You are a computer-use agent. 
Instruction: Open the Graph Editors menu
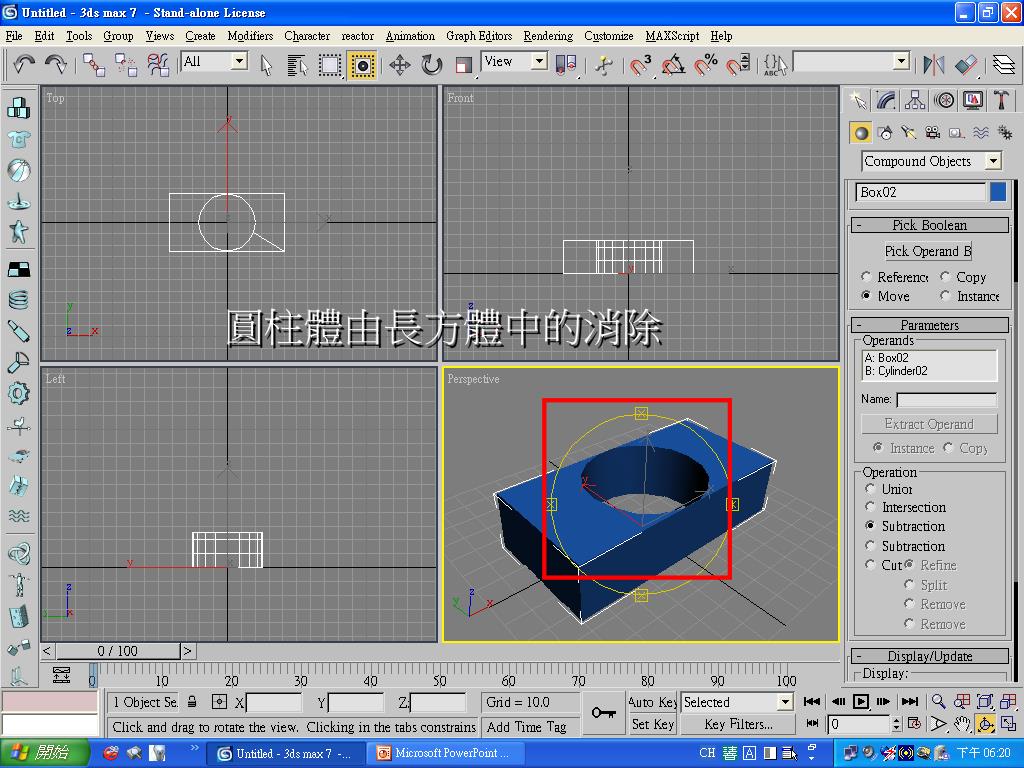point(479,36)
